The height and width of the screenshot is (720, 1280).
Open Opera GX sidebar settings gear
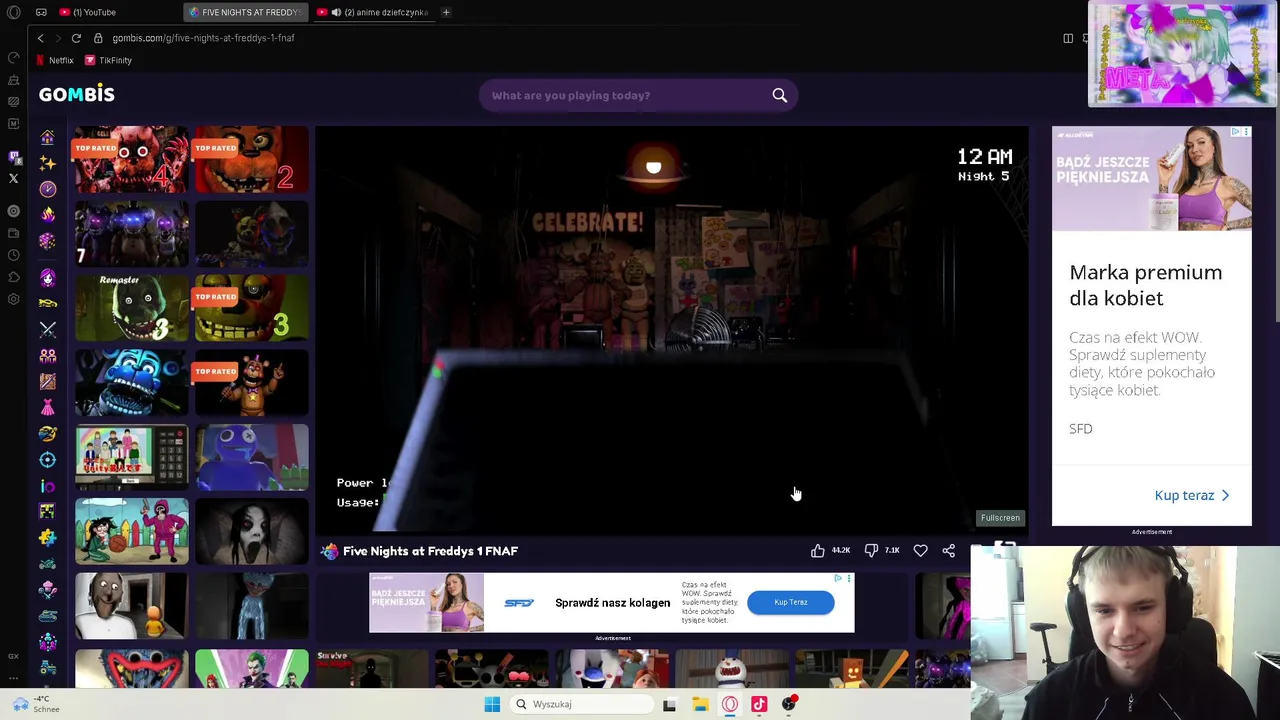(x=13, y=299)
